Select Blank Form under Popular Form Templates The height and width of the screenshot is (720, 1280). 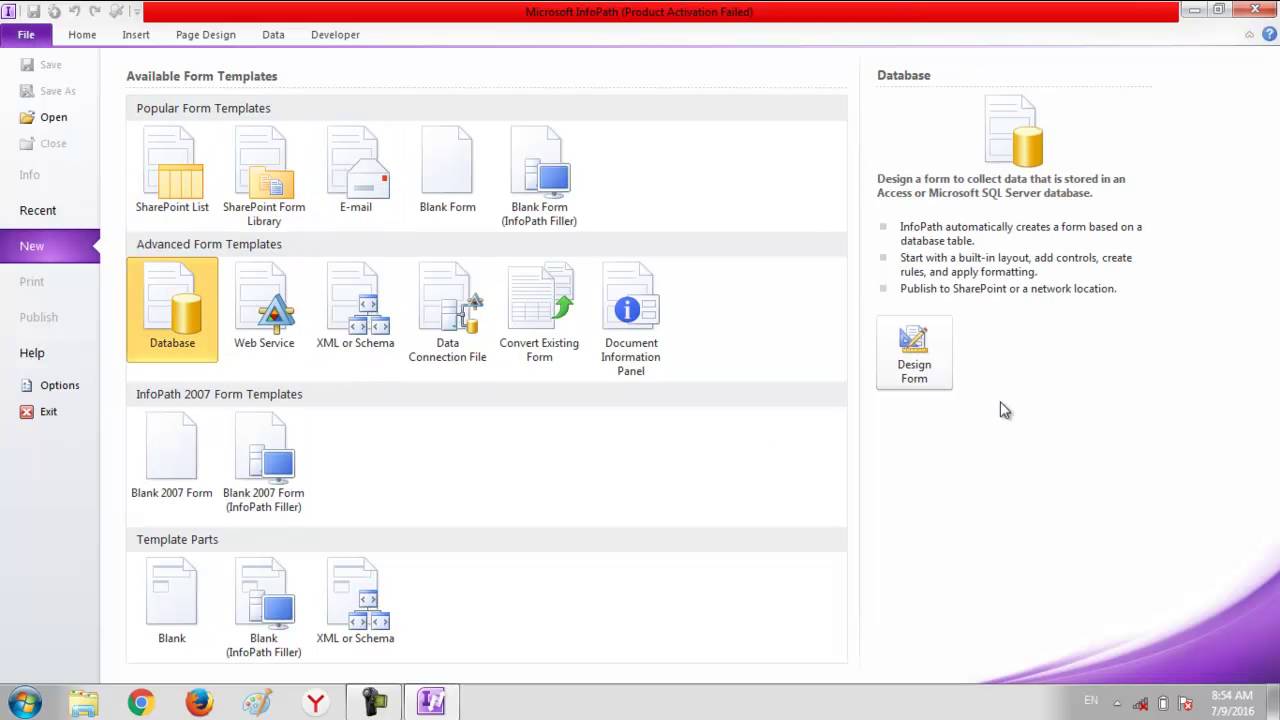coord(447,171)
